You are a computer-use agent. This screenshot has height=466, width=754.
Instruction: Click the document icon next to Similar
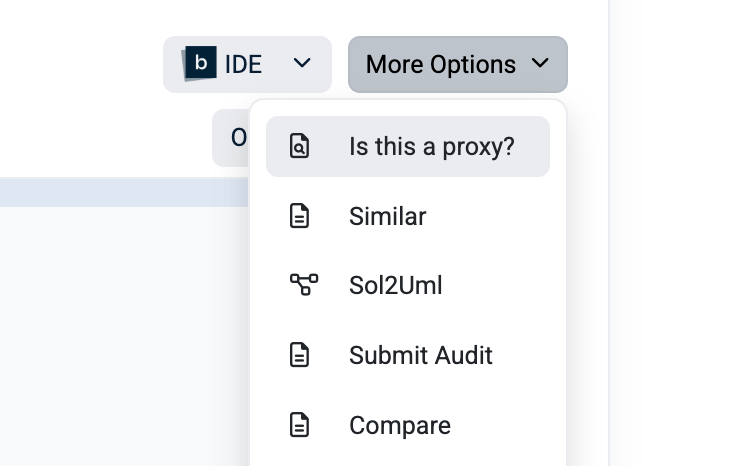click(x=299, y=216)
